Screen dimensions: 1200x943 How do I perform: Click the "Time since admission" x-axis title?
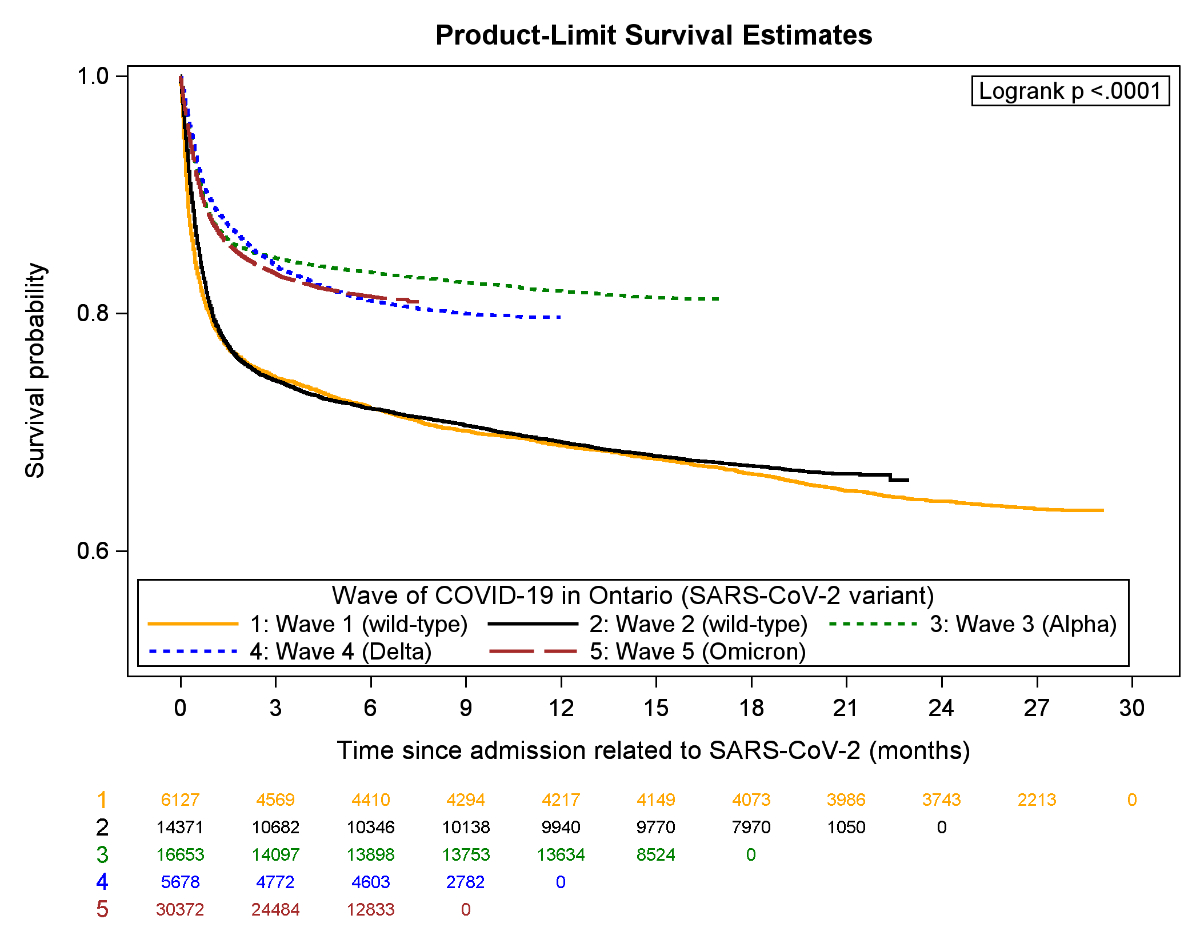pos(653,749)
